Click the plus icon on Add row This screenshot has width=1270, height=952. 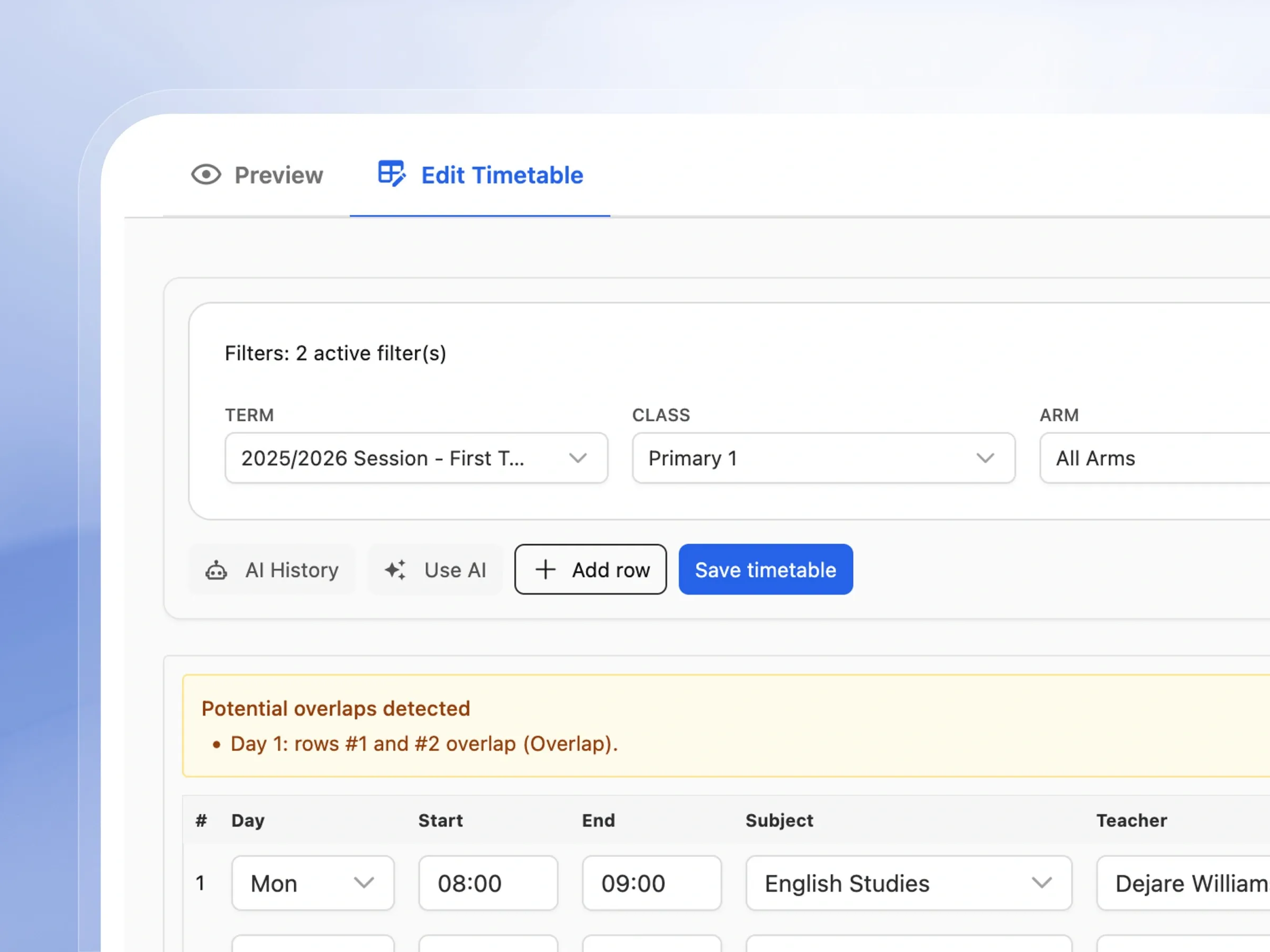coord(546,569)
